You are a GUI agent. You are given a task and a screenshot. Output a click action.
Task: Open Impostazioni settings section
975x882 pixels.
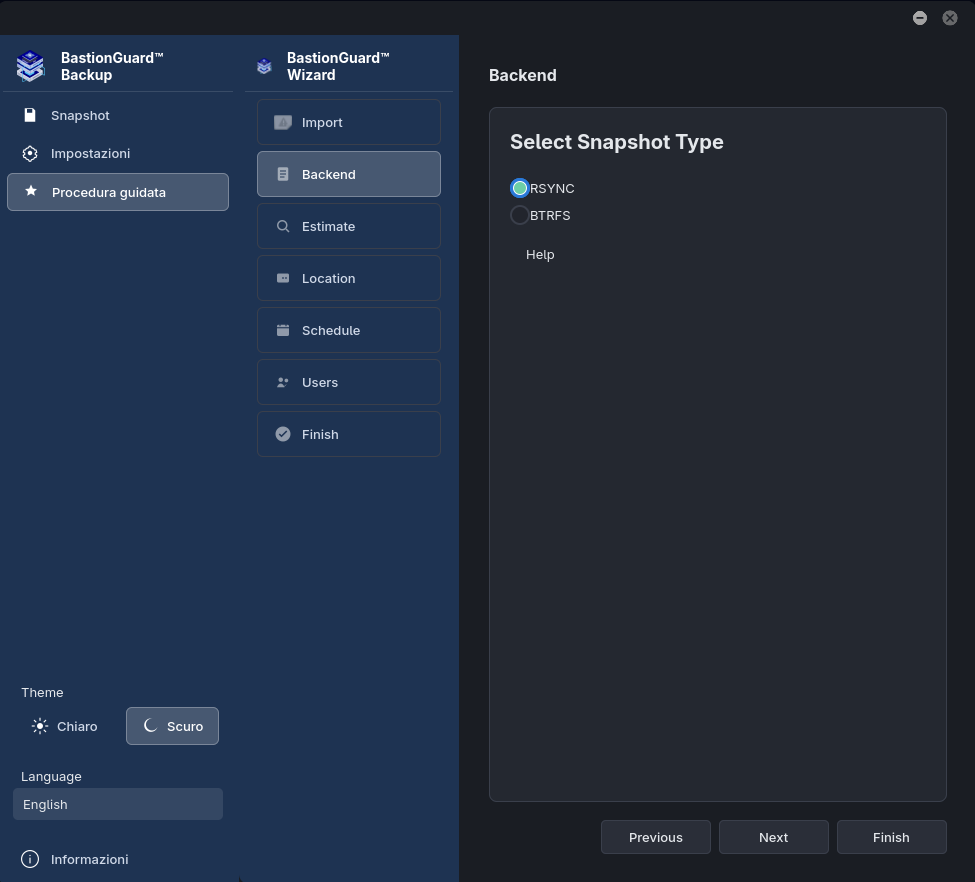(x=118, y=154)
